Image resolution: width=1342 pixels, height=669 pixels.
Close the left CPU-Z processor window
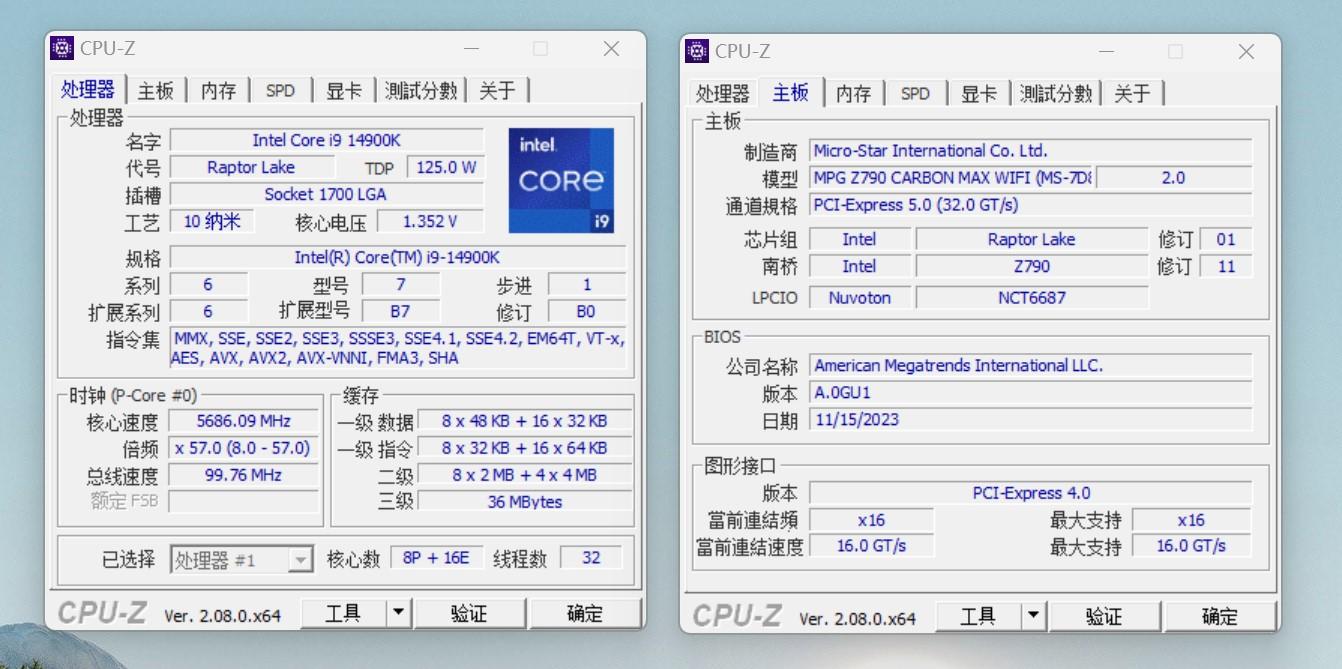(611, 48)
